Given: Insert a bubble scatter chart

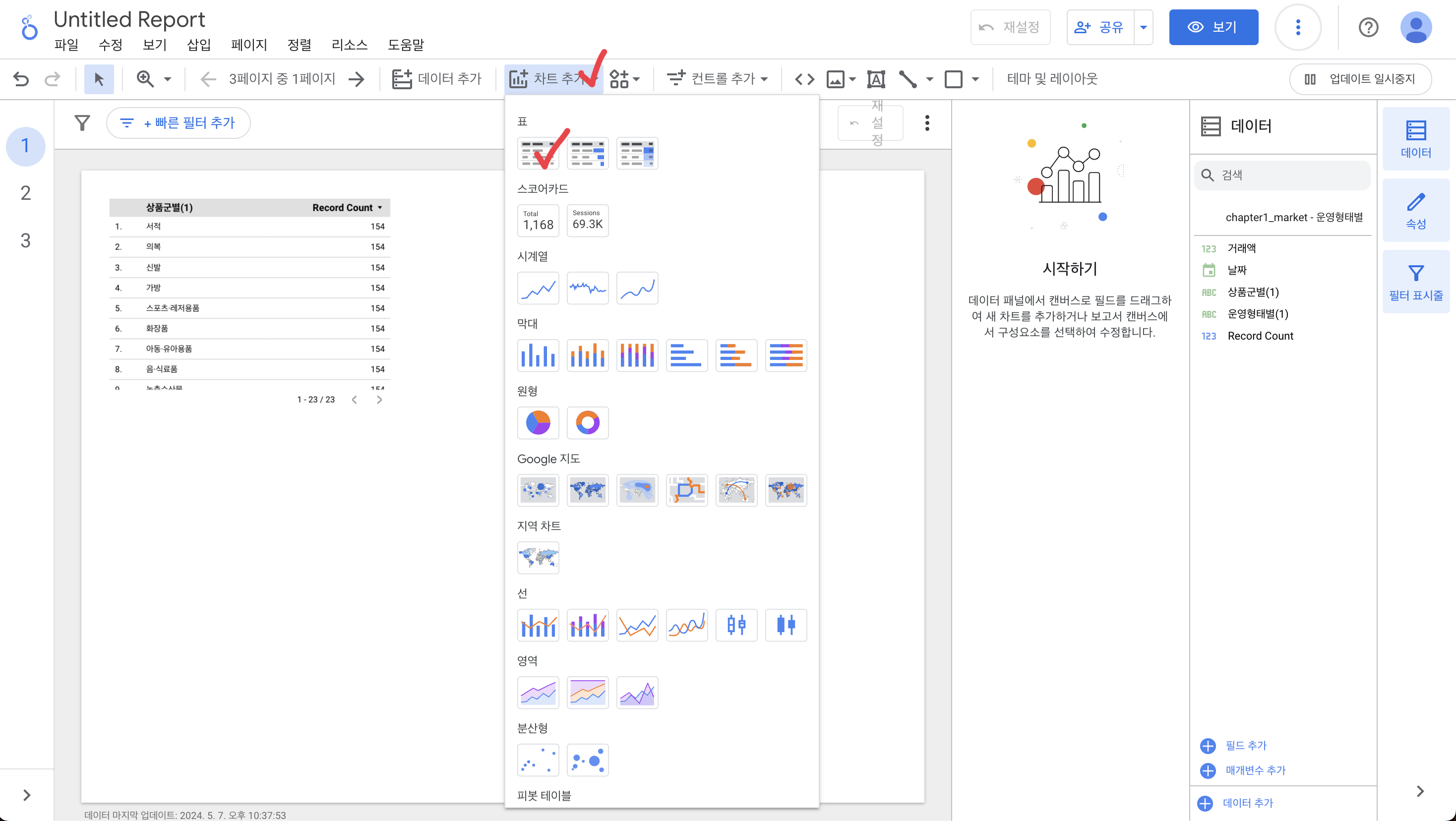Looking at the screenshot, I should (x=587, y=760).
